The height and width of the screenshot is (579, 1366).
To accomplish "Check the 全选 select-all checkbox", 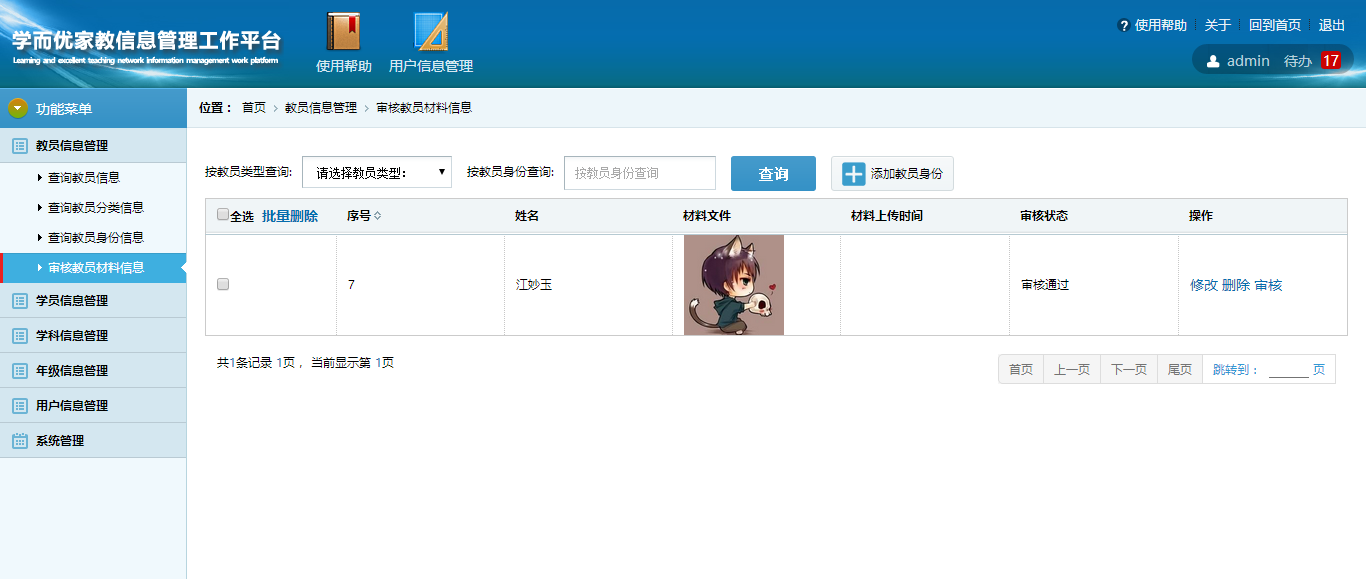I will coord(223,215).
